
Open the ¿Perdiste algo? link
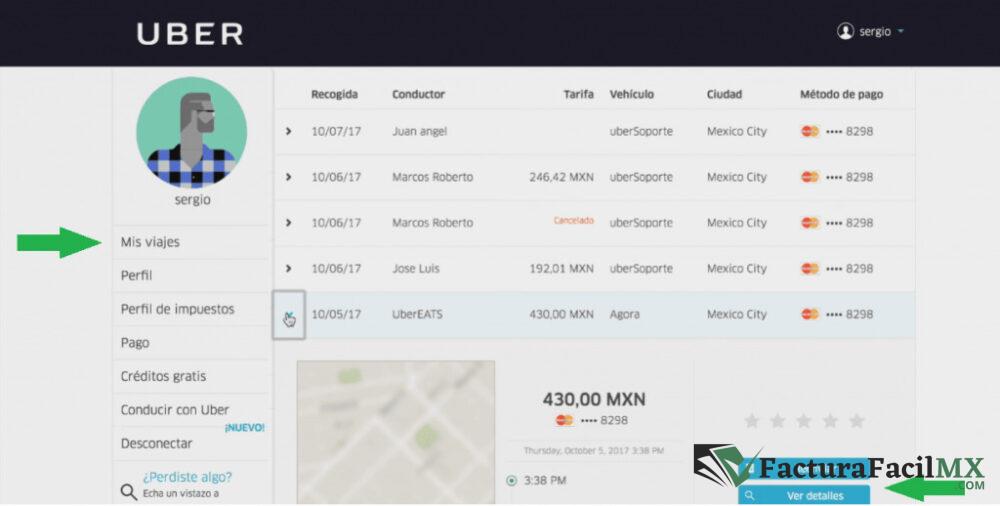pos(187,477)
